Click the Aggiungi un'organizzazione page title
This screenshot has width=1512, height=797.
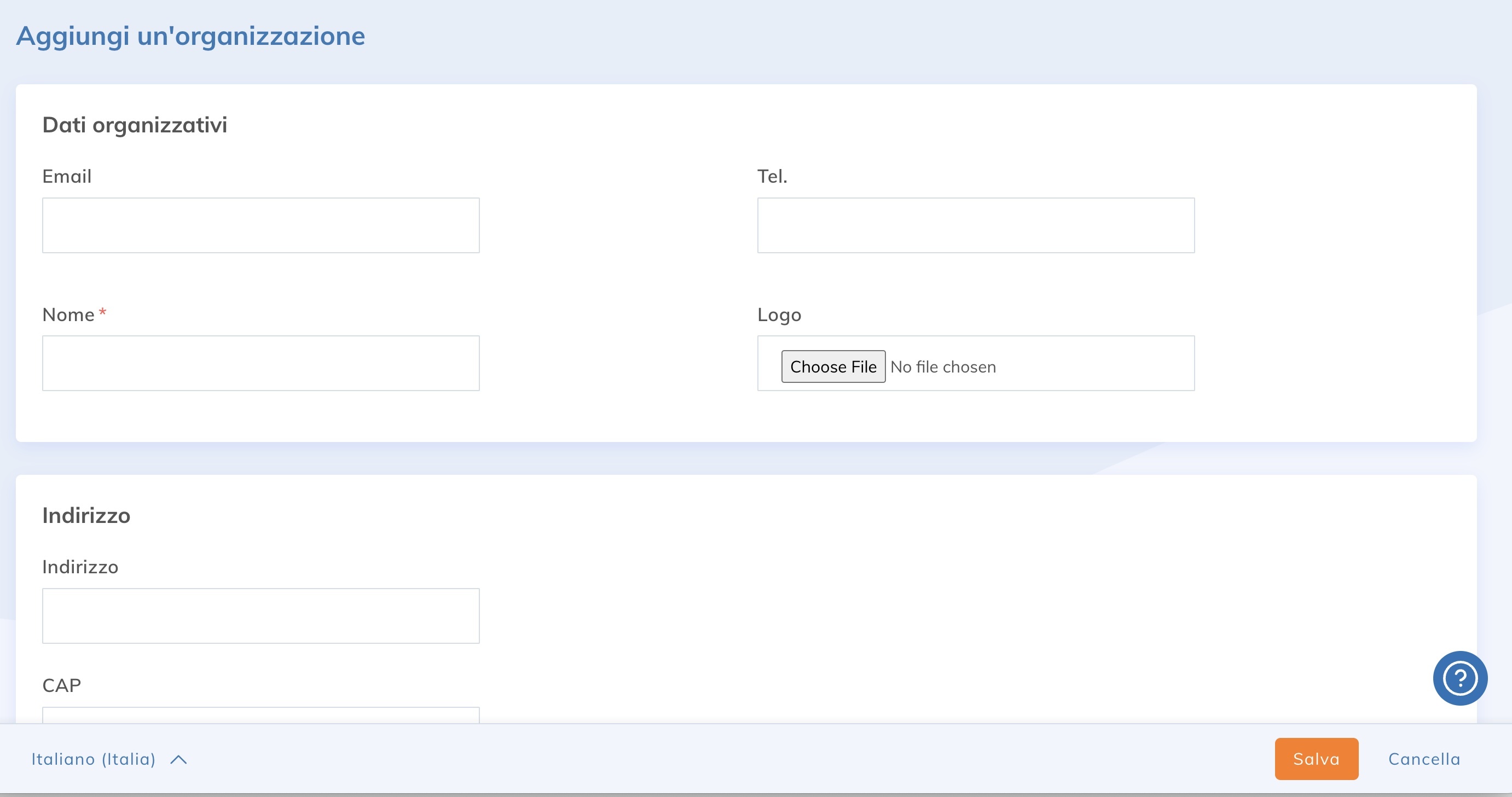pos(190,37)
